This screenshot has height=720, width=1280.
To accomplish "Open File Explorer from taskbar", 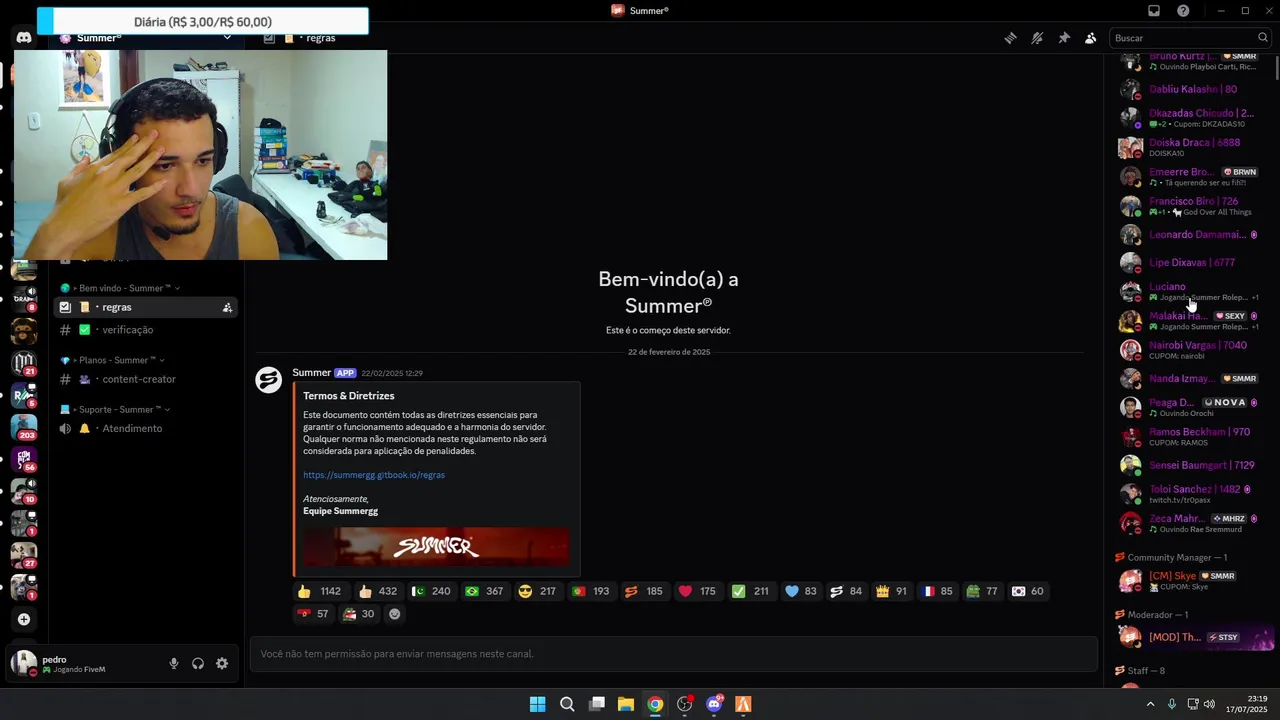I will (625, 704).
